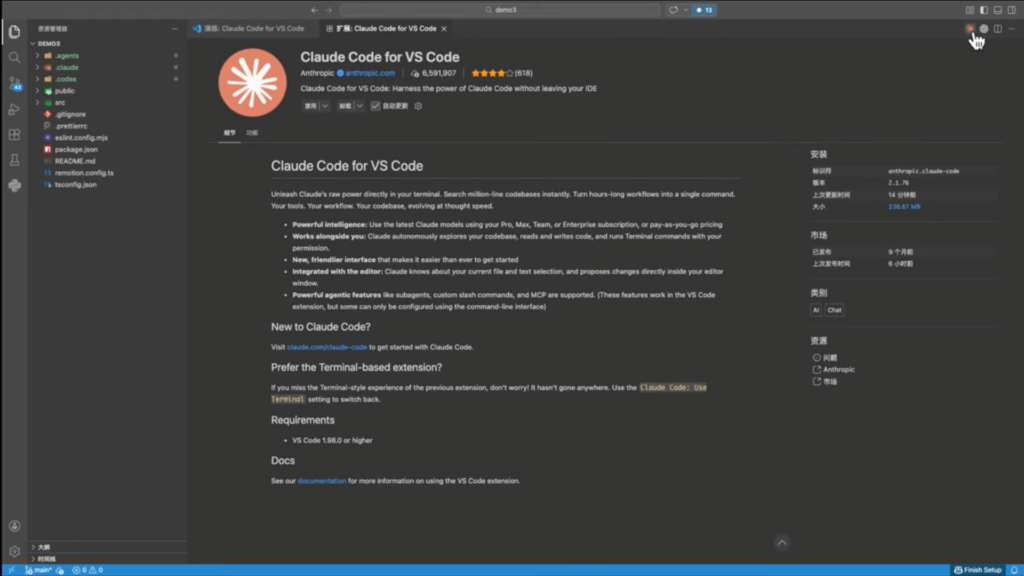Close the extension Claude Code tab

pos(444,29)
